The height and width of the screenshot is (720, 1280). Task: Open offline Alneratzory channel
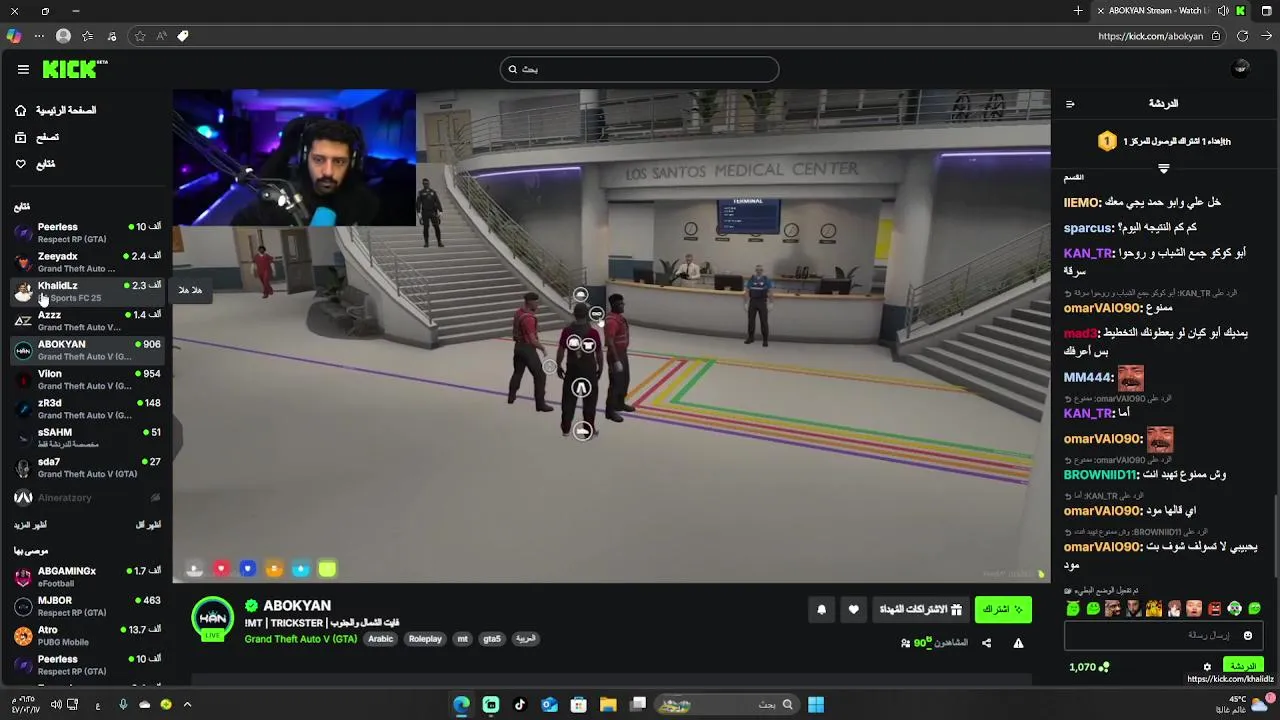(87, 497)
